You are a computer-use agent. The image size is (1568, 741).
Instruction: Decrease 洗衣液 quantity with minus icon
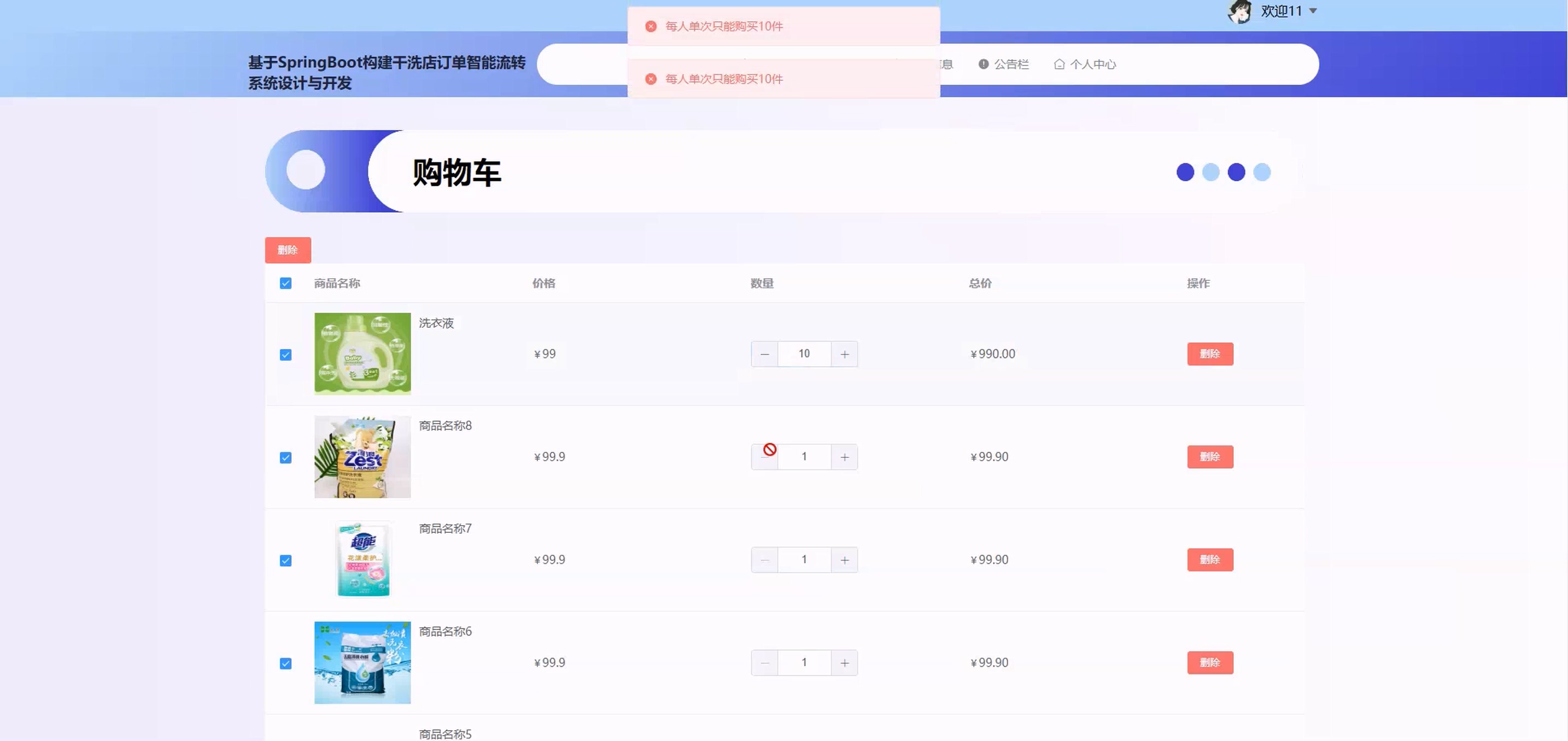(x=764, y=354)
